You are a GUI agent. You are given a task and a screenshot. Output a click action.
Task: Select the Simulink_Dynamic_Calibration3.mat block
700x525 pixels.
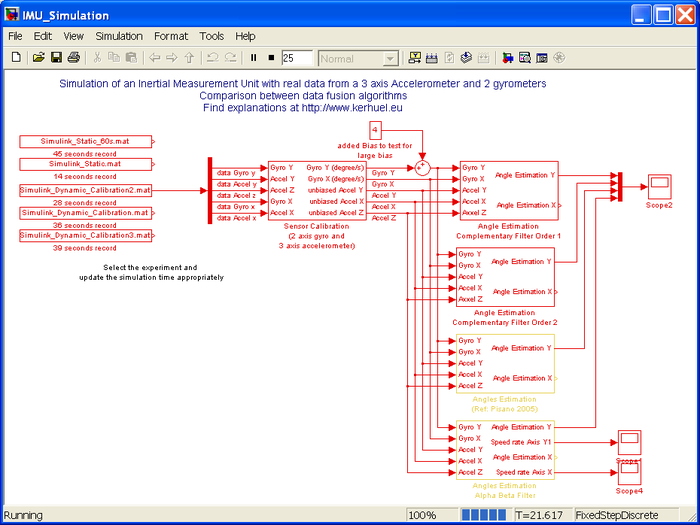click(85, 235)
